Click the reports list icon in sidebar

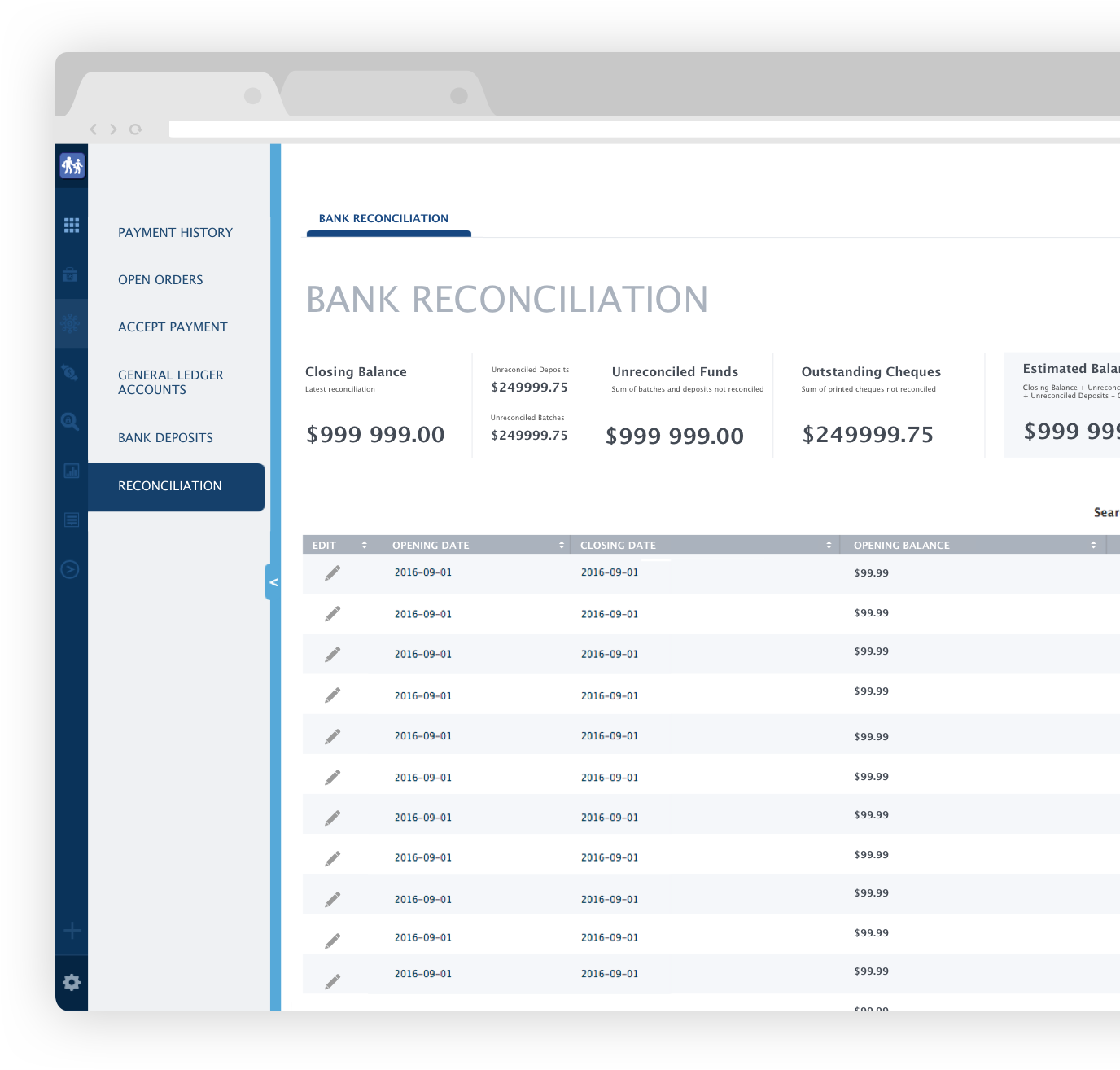(x=72, y=520)
